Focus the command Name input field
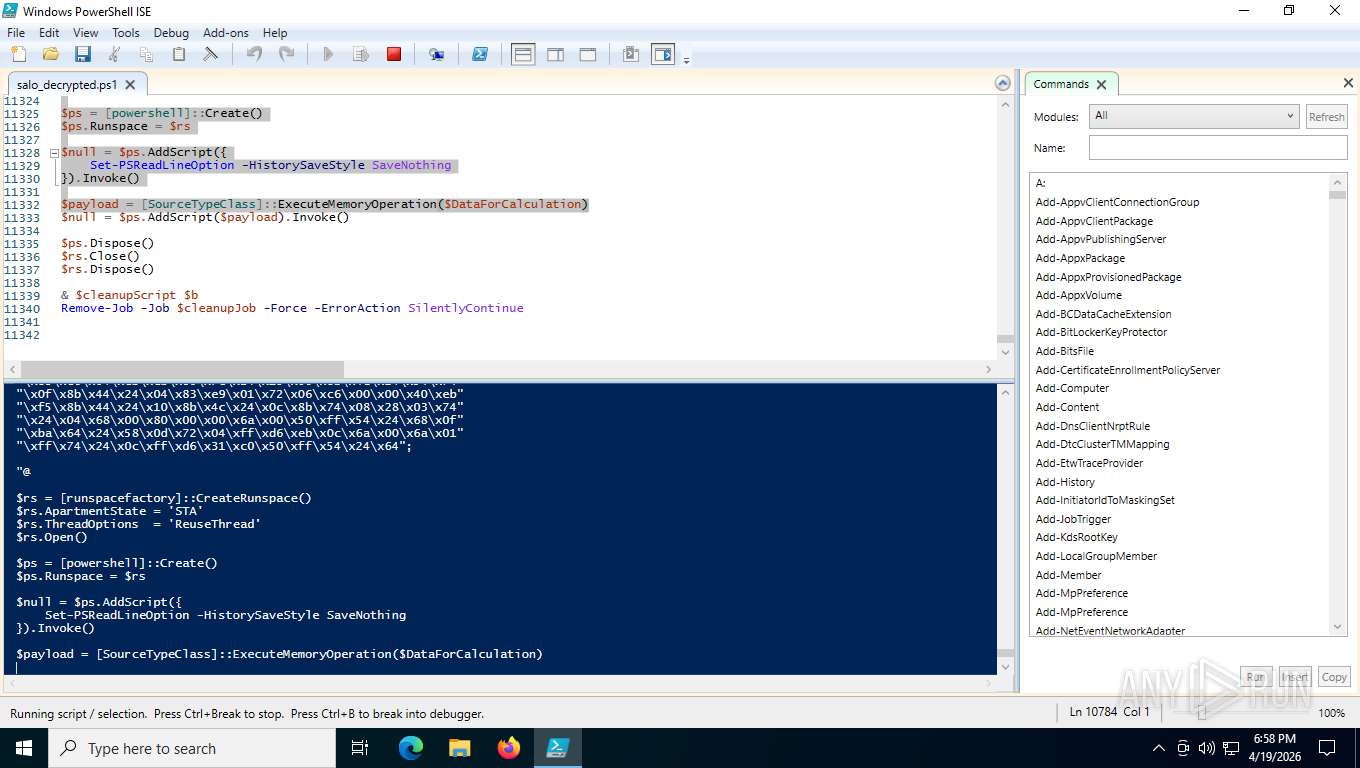The image size is (1360, 768). pyautogui.click(x=1218, y=148)
